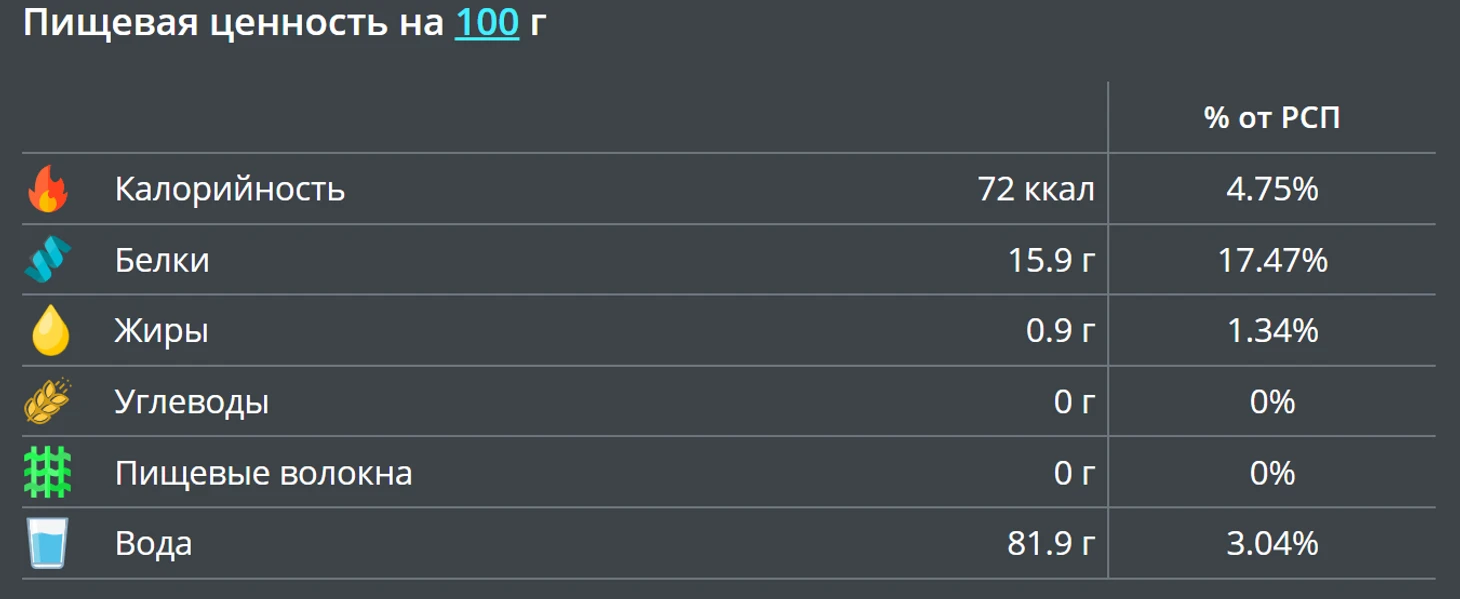The height and width of the screenshot is (599, 1460).
Task: Click the % от РСП column header
Action: [x=1272, y=118]
